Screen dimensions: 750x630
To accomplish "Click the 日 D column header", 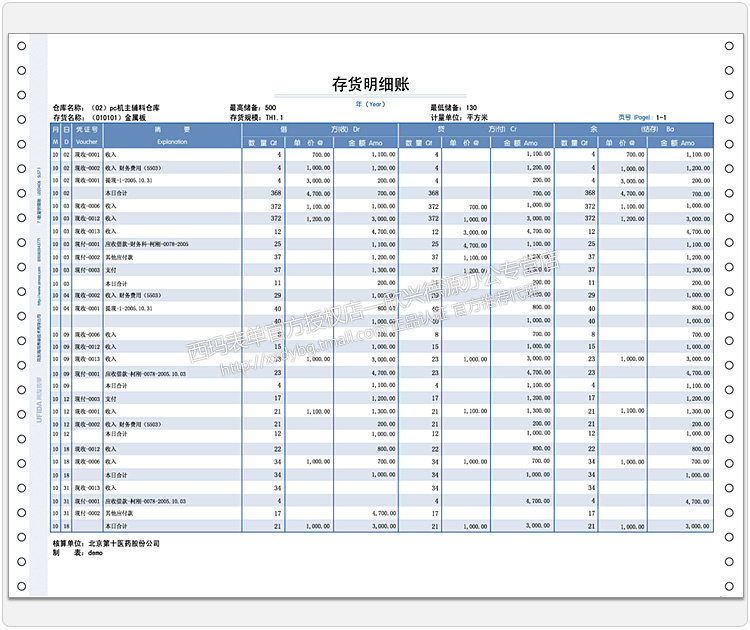I will click(66, 135).
